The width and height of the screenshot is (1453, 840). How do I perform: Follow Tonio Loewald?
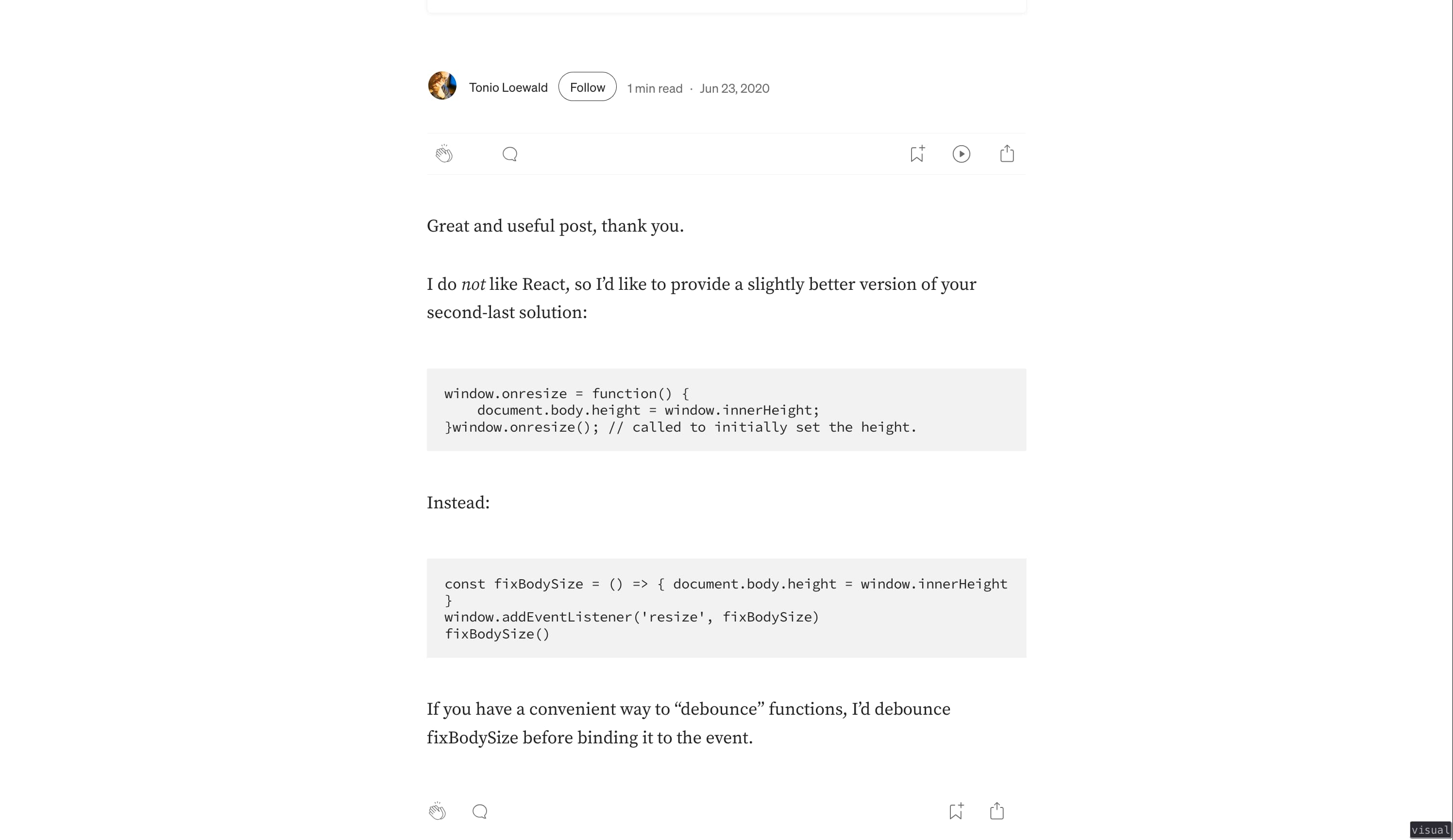point(587,87)
